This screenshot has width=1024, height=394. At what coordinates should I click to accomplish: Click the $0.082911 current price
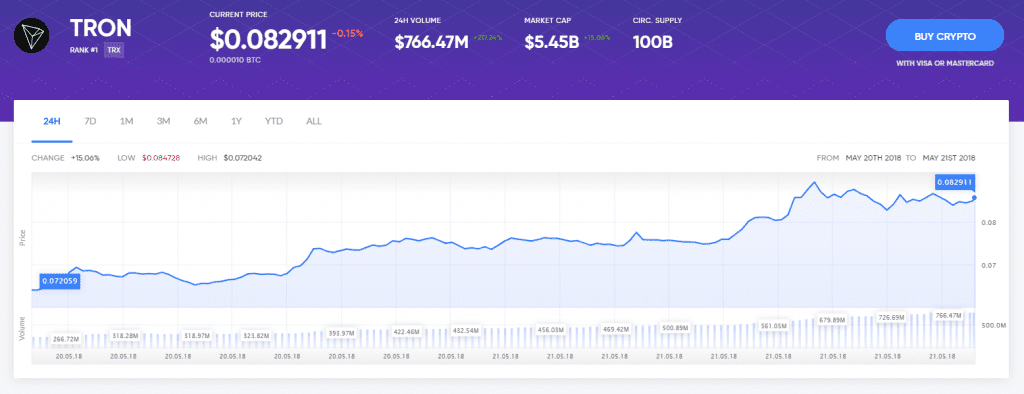pyautogui.click(x=268, y=40)
